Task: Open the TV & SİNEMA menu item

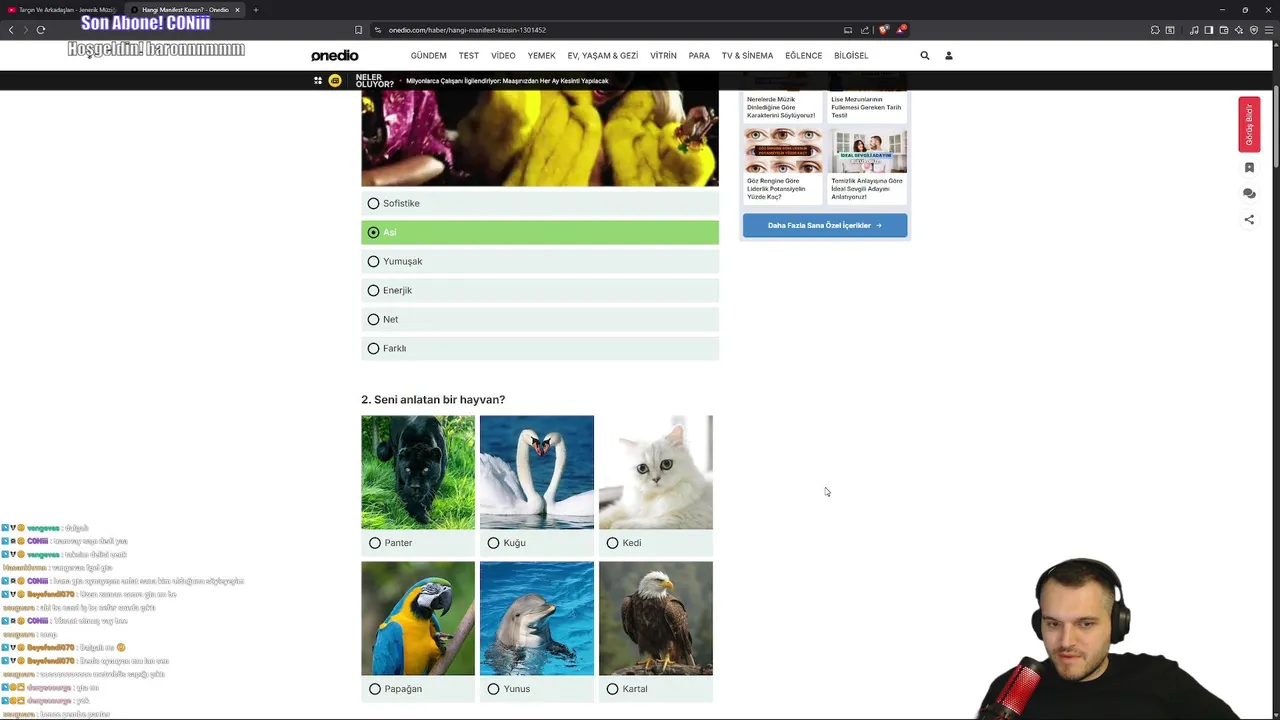Action: coord(747,56)
